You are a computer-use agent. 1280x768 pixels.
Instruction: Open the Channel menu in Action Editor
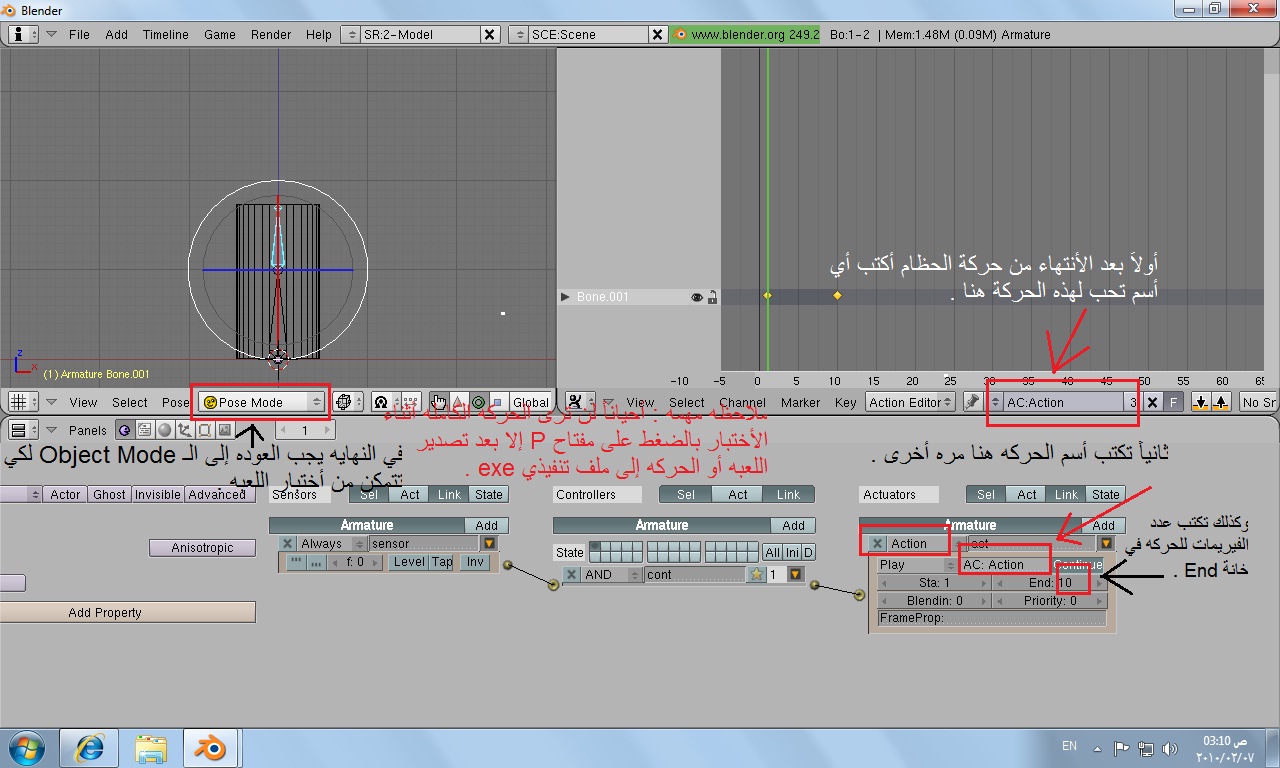click(742, 402)
